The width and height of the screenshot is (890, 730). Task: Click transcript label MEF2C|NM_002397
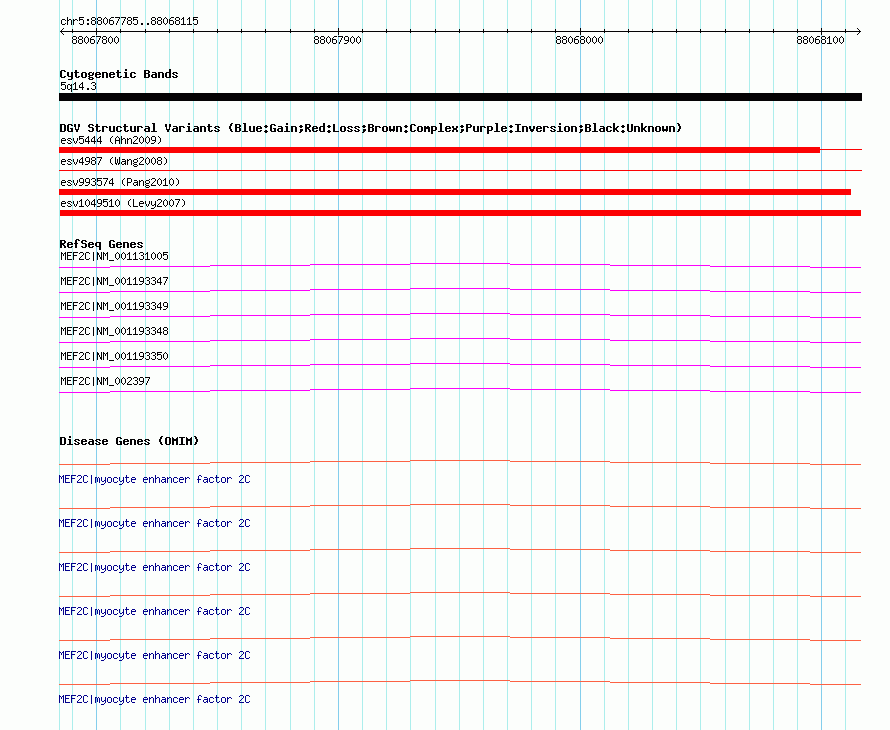click(105, 381)
